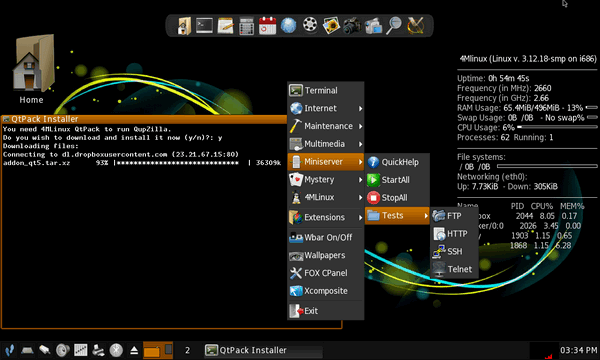This screenshot has height=360, width=600.
Task: Click the CPU Usage bar in system monitor
Action: [x=557, y=127]
